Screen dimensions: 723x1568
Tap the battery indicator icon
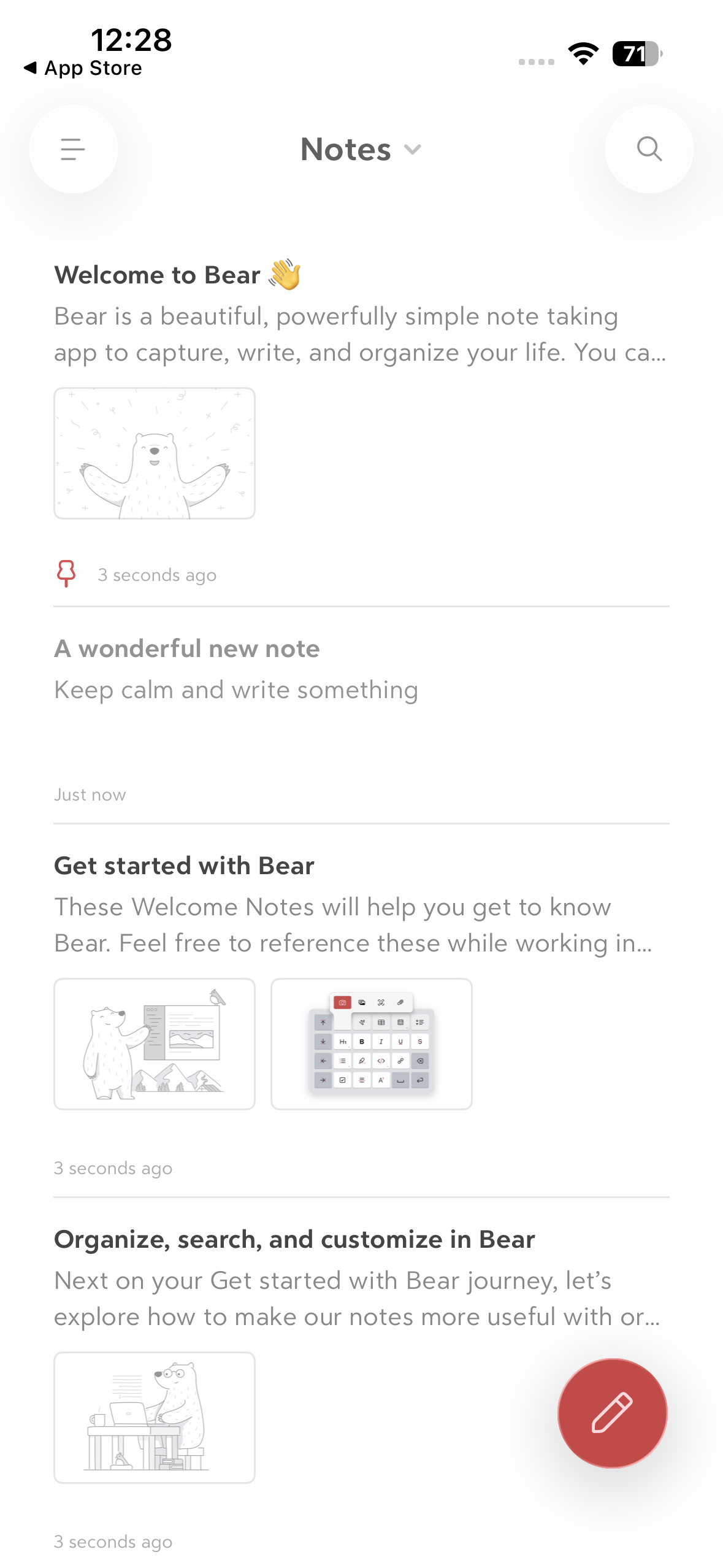coord(637,54)
